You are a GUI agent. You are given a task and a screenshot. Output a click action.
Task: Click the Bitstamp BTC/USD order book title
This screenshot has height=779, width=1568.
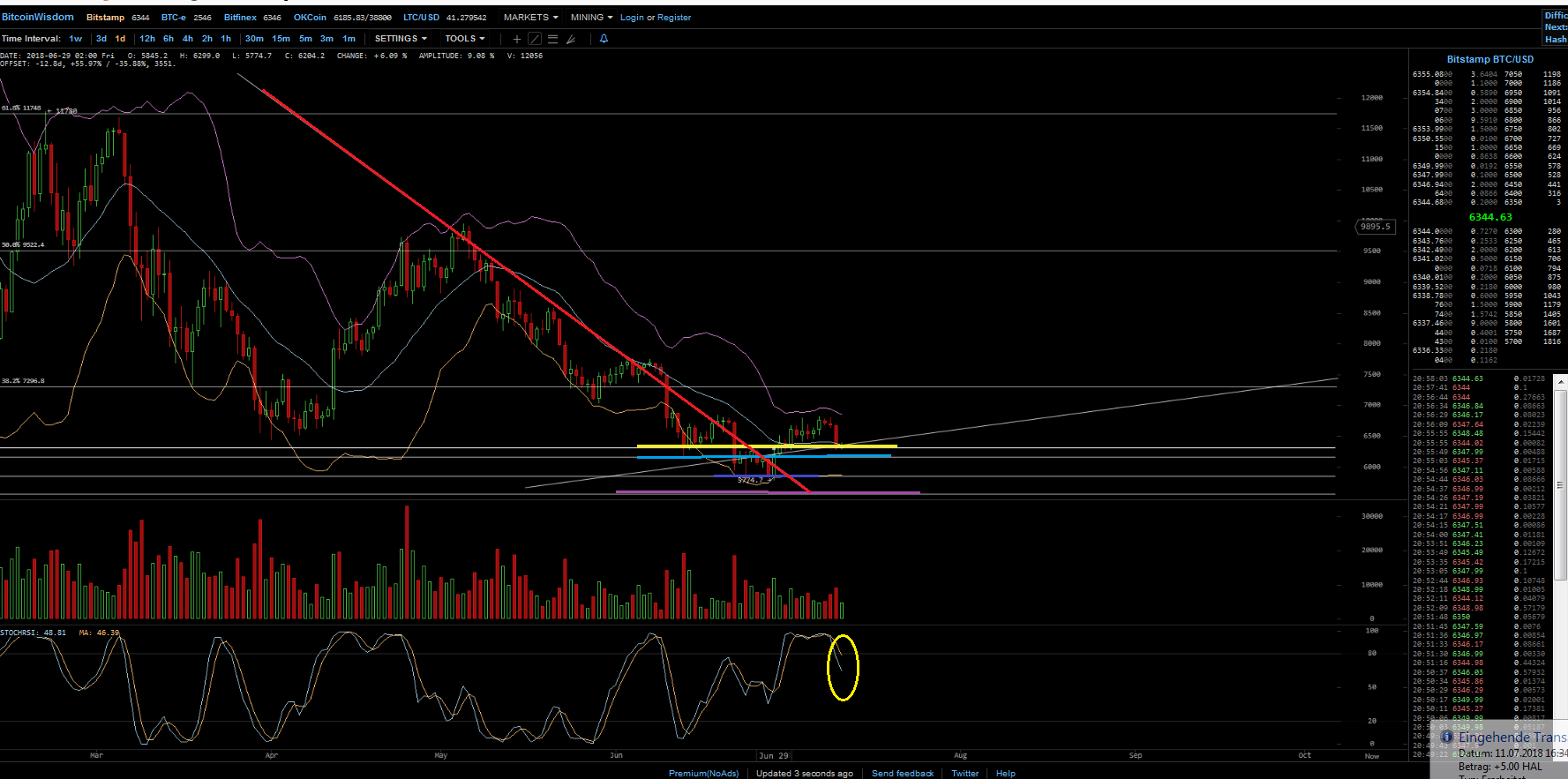pyautogui.click(x=1490, y=59)
